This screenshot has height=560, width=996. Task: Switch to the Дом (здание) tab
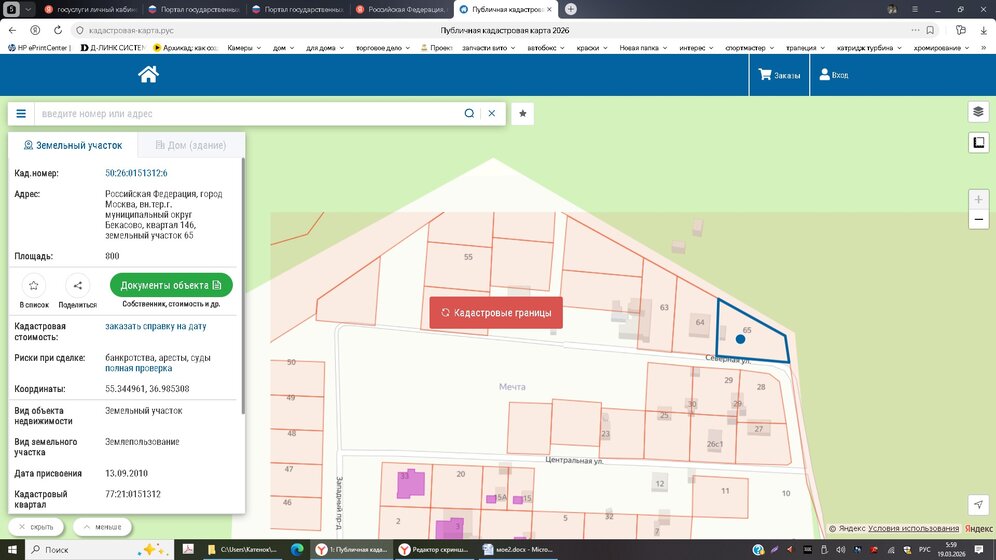pyautogui.click(x=191, y=145)
